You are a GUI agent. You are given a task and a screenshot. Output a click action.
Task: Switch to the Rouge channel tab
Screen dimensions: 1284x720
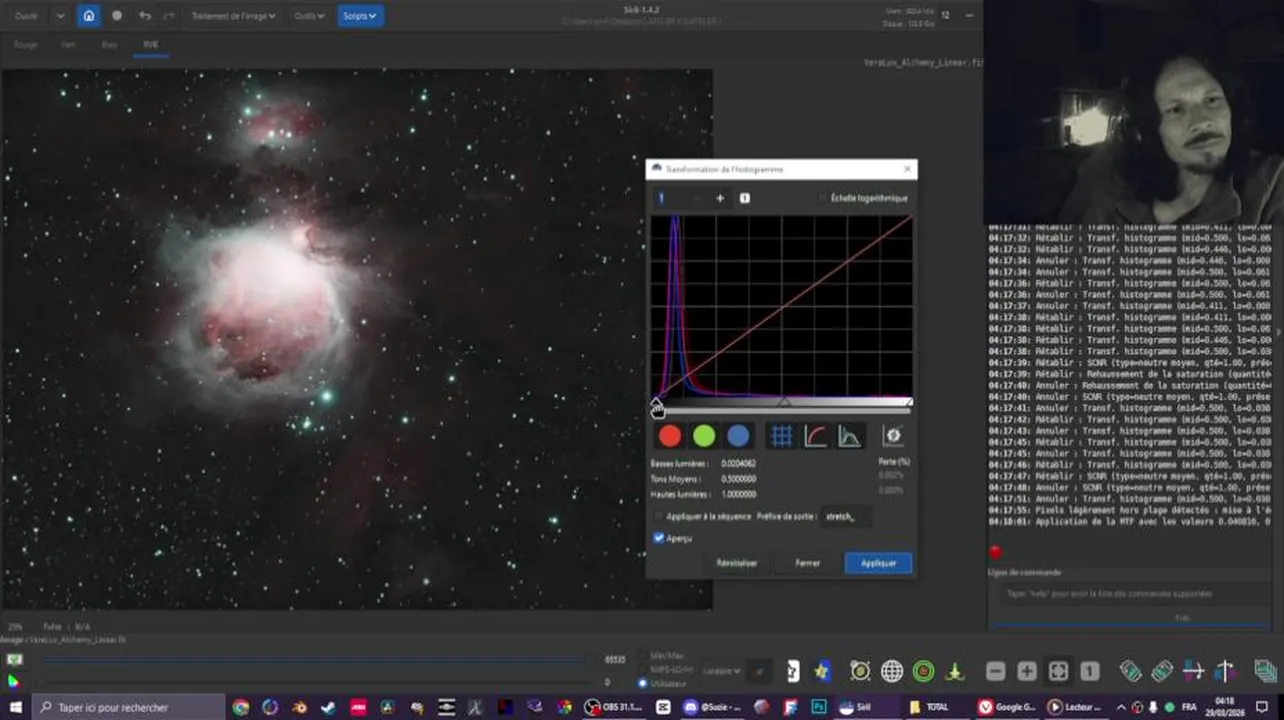pyautogui.click(x=26, y=45)
